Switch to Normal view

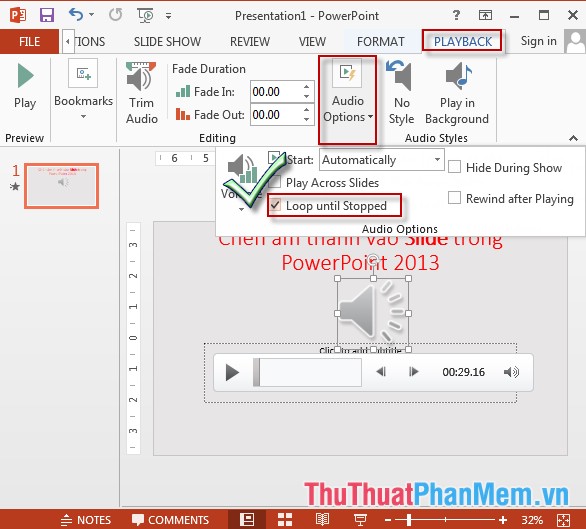pos(247,519)
